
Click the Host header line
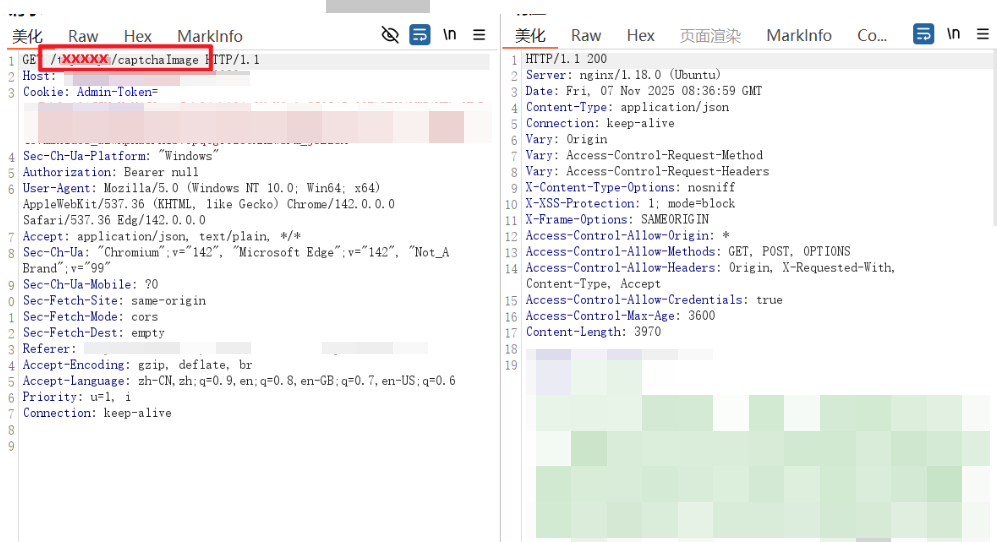coord(136,76)
